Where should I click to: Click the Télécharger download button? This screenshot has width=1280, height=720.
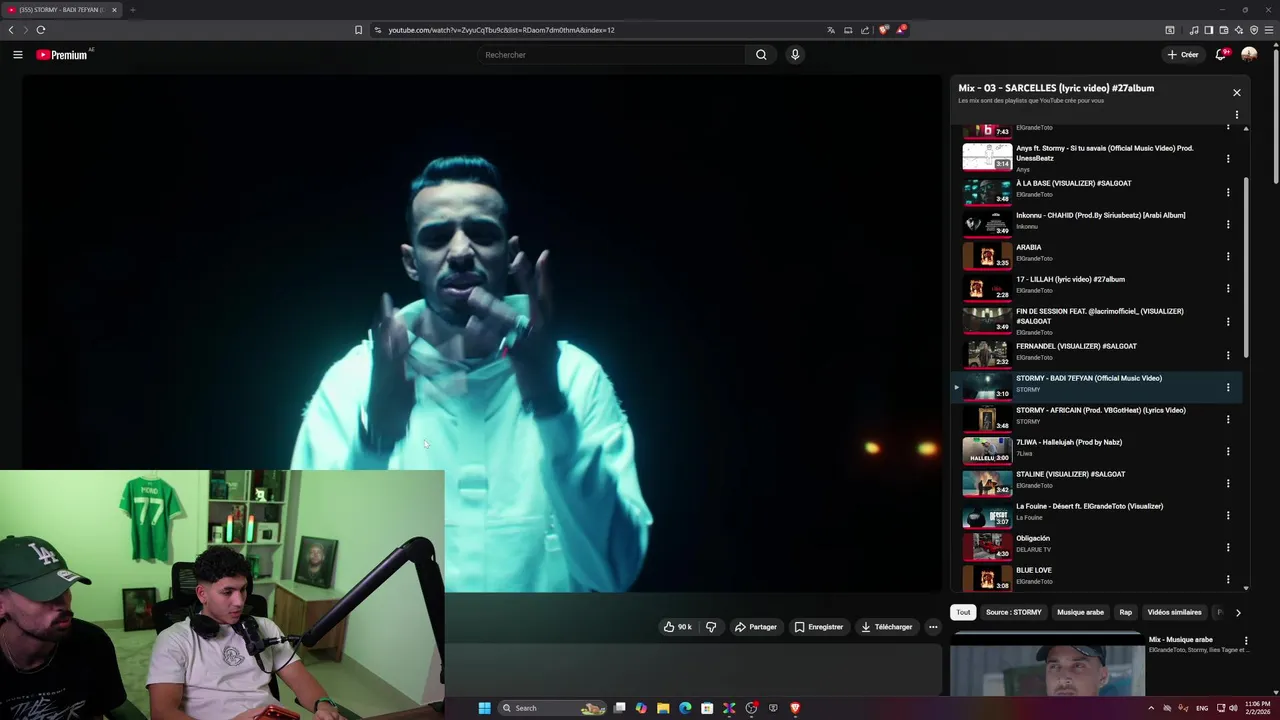tap(887, 627)
